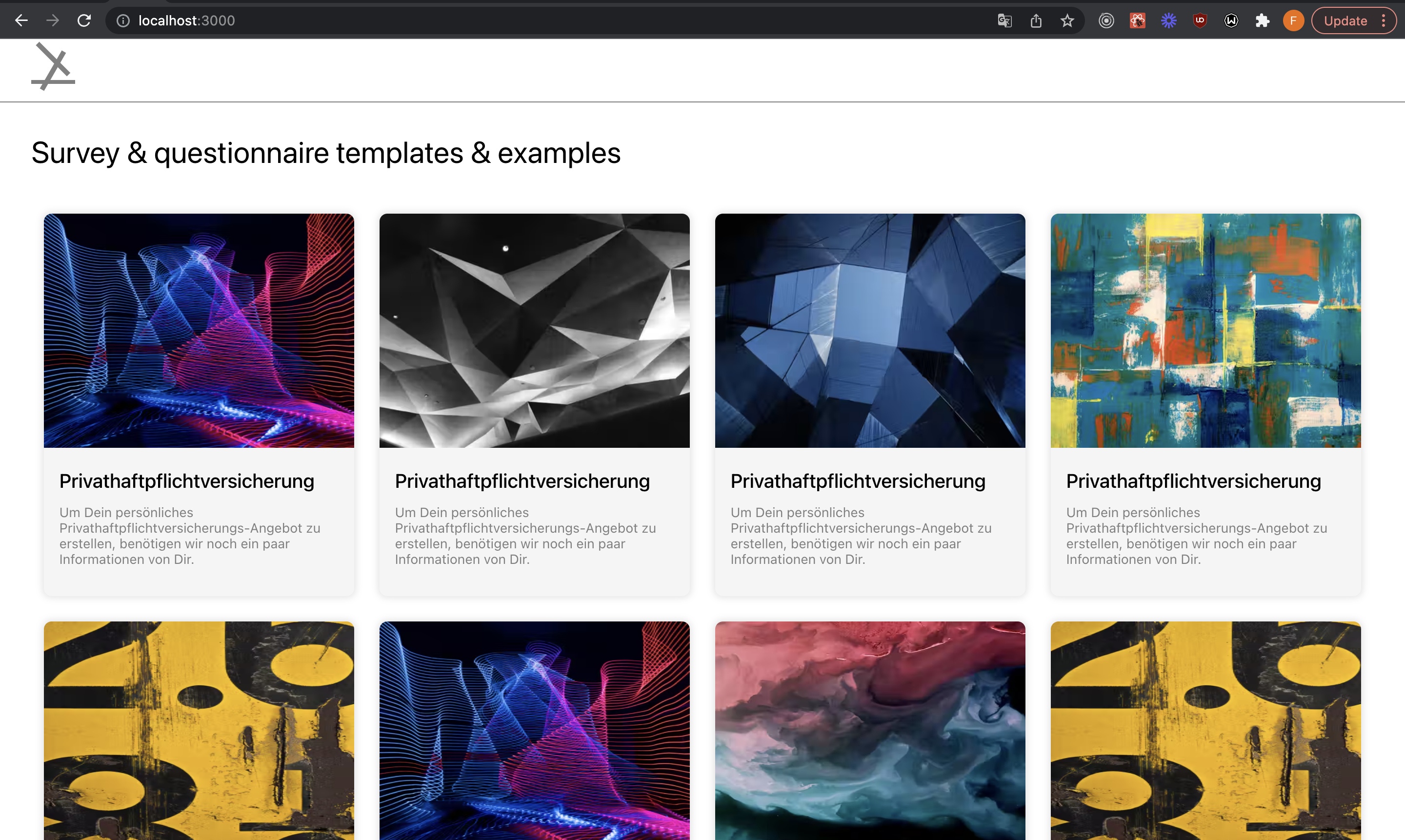The image size is (1405, 840).
Task: Open the circular target extension icon
Action: coord(1106,21)
